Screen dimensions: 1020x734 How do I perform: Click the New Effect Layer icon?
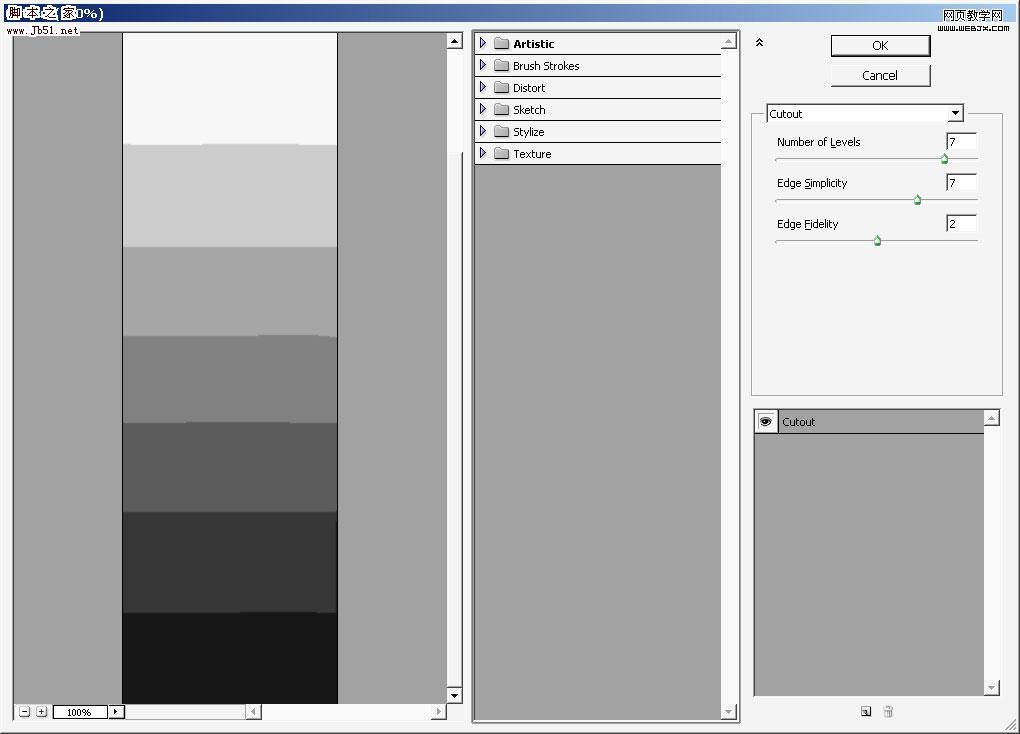click(864, 711)
